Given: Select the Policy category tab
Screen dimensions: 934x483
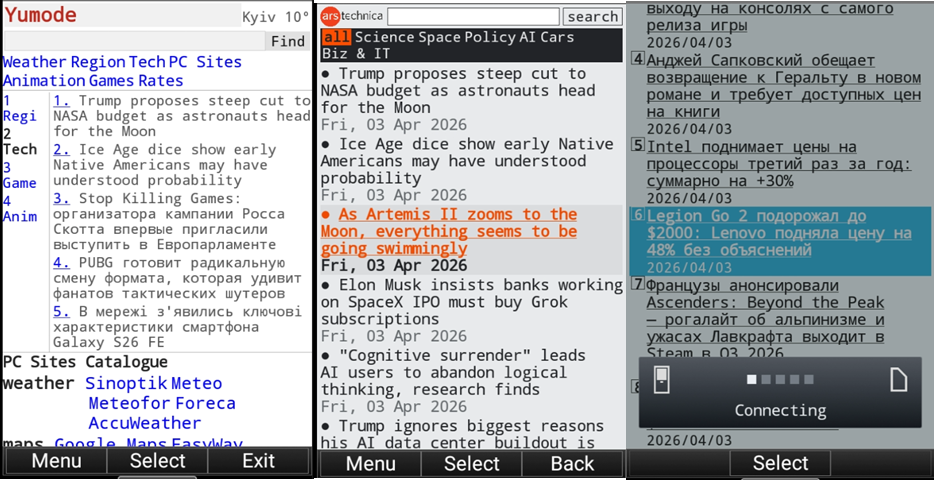Looking at the screenshot, I should 490,37.
